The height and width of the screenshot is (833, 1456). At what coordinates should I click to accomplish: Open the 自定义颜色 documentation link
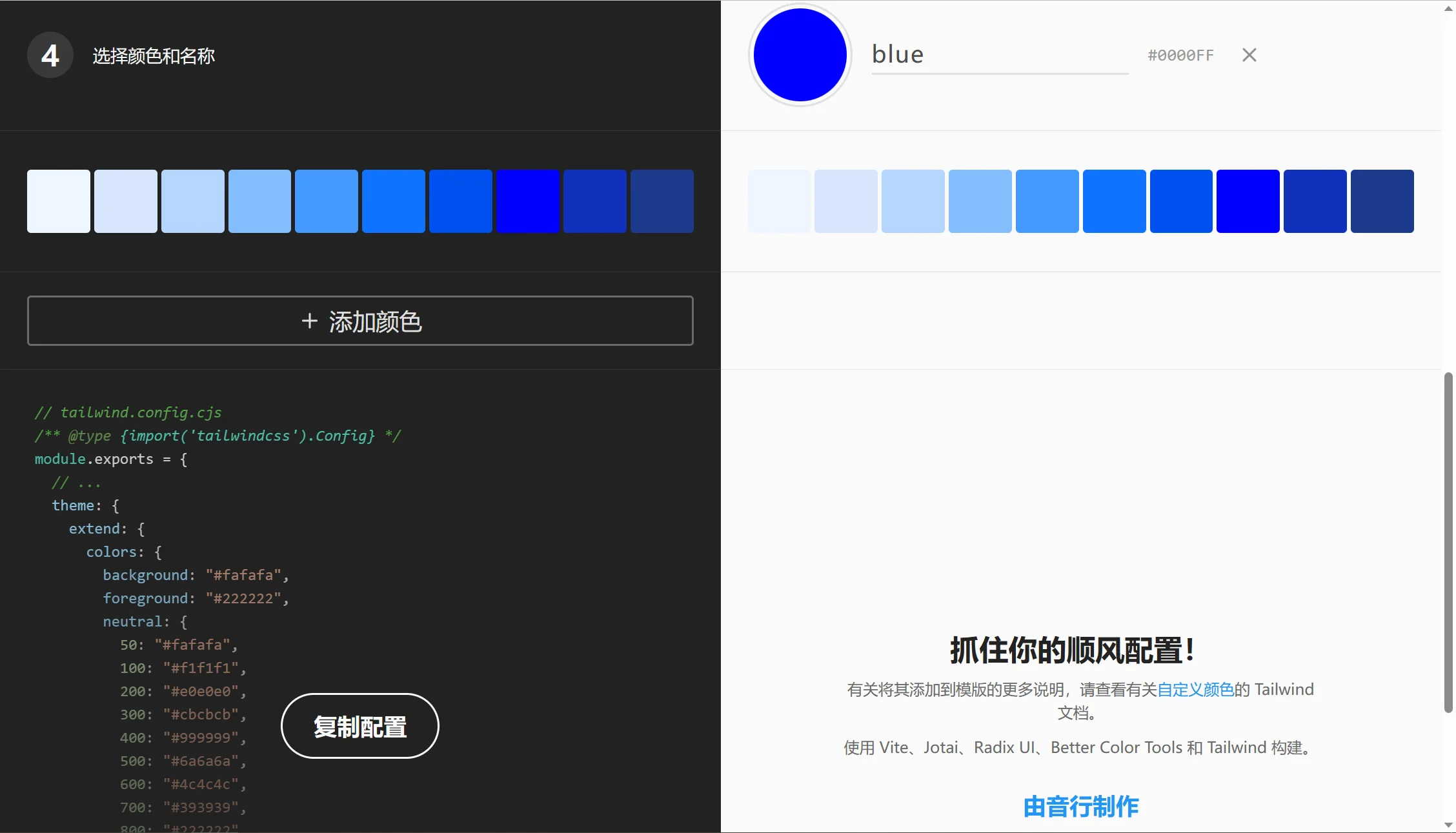click(1195, 689)
